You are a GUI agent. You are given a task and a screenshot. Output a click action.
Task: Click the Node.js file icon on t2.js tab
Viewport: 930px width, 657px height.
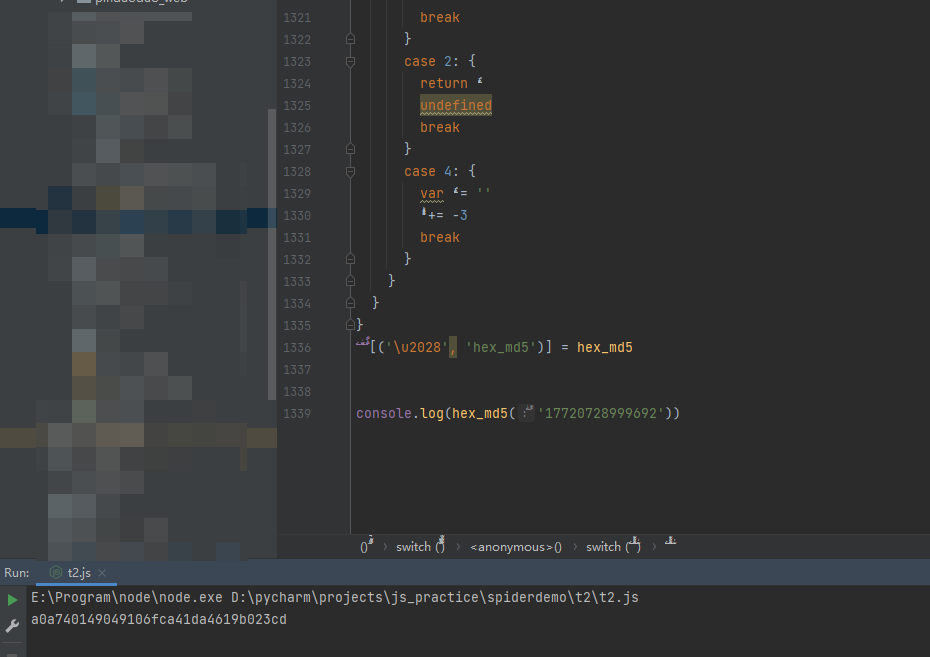pos(56,573)
